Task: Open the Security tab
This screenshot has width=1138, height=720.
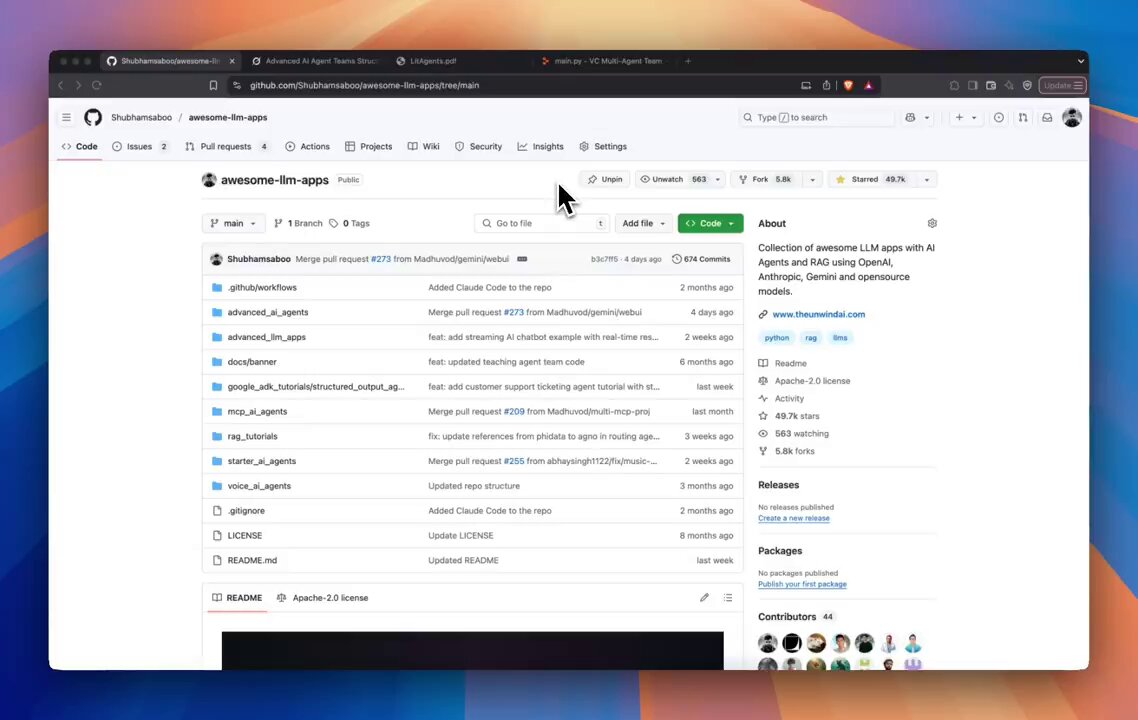Action: point(478,147)
